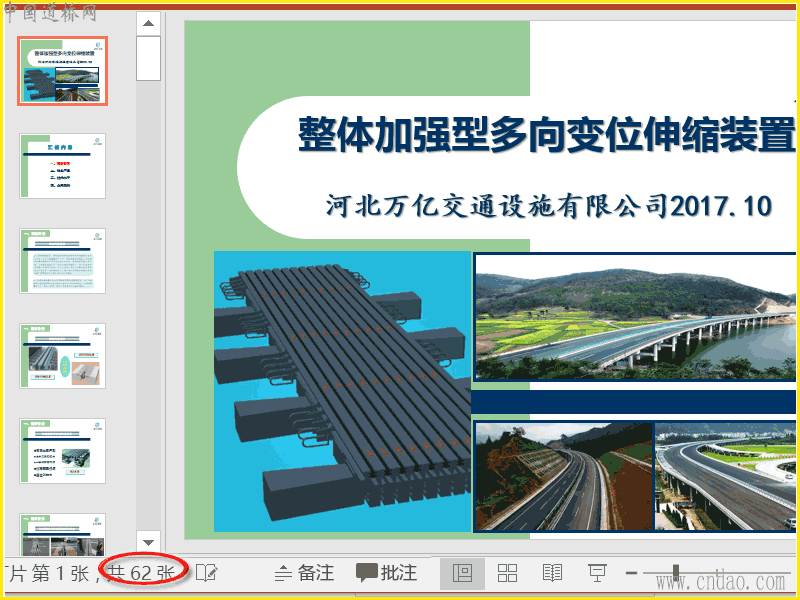Screen dimensions: 800x600
Task: Click the slide title 整体加强型多向变位伸缩装置
Action: click(547, 135)
